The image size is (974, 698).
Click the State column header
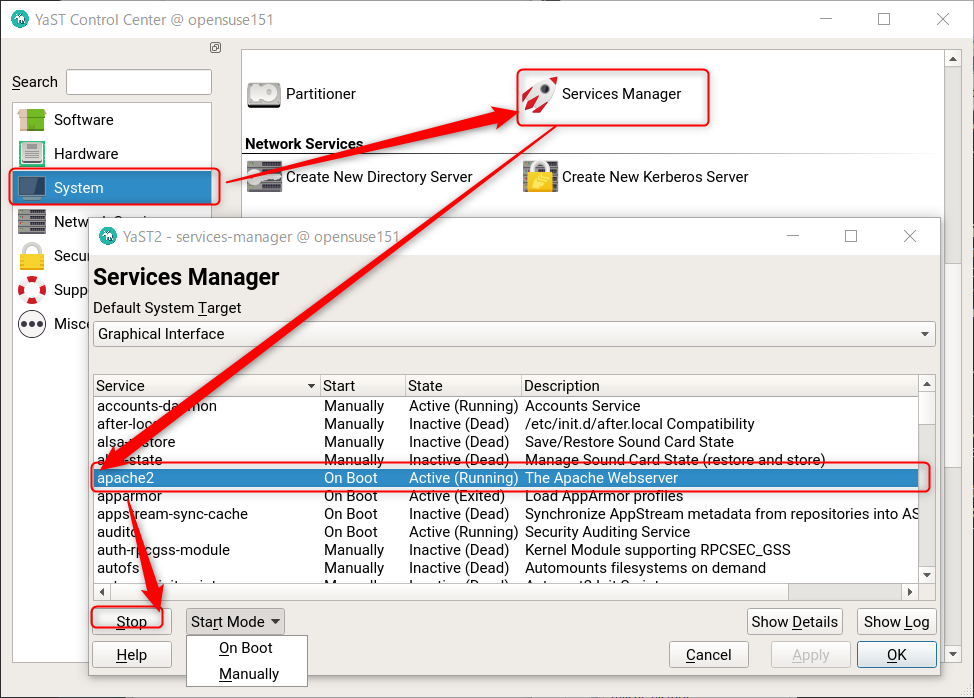pos(463,386)
